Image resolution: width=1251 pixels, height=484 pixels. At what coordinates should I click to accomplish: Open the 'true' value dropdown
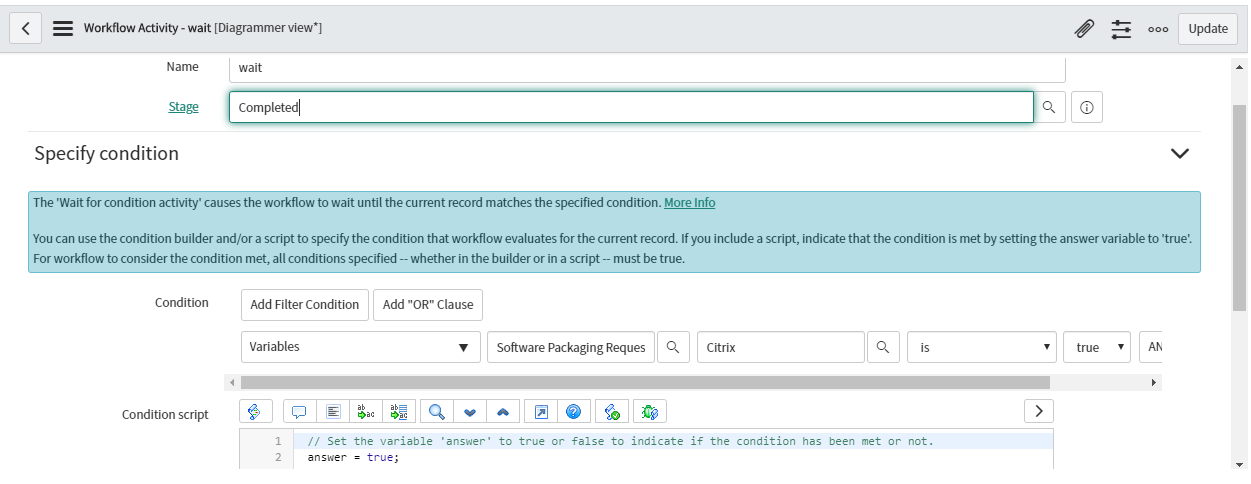coord(1097,347)
